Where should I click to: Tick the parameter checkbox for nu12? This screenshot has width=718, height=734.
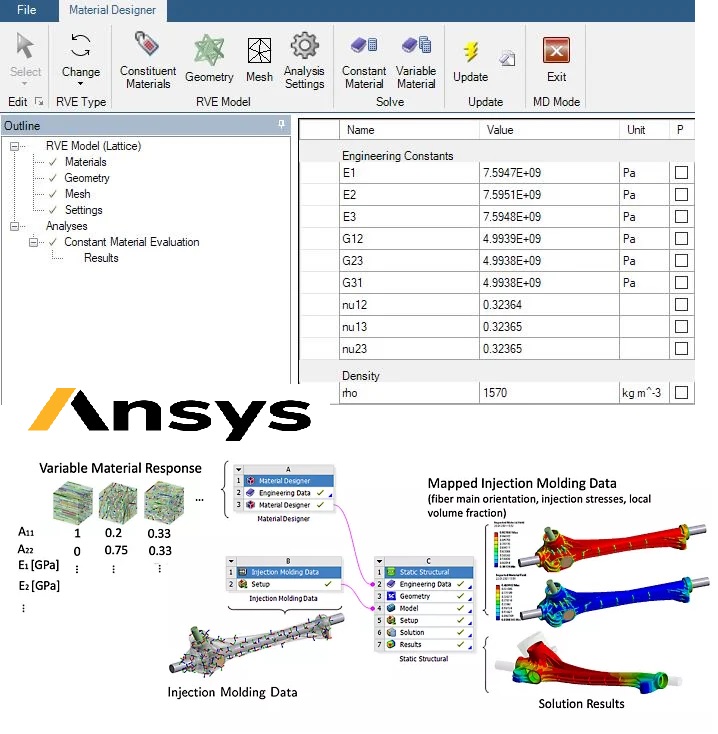point(681,305)
